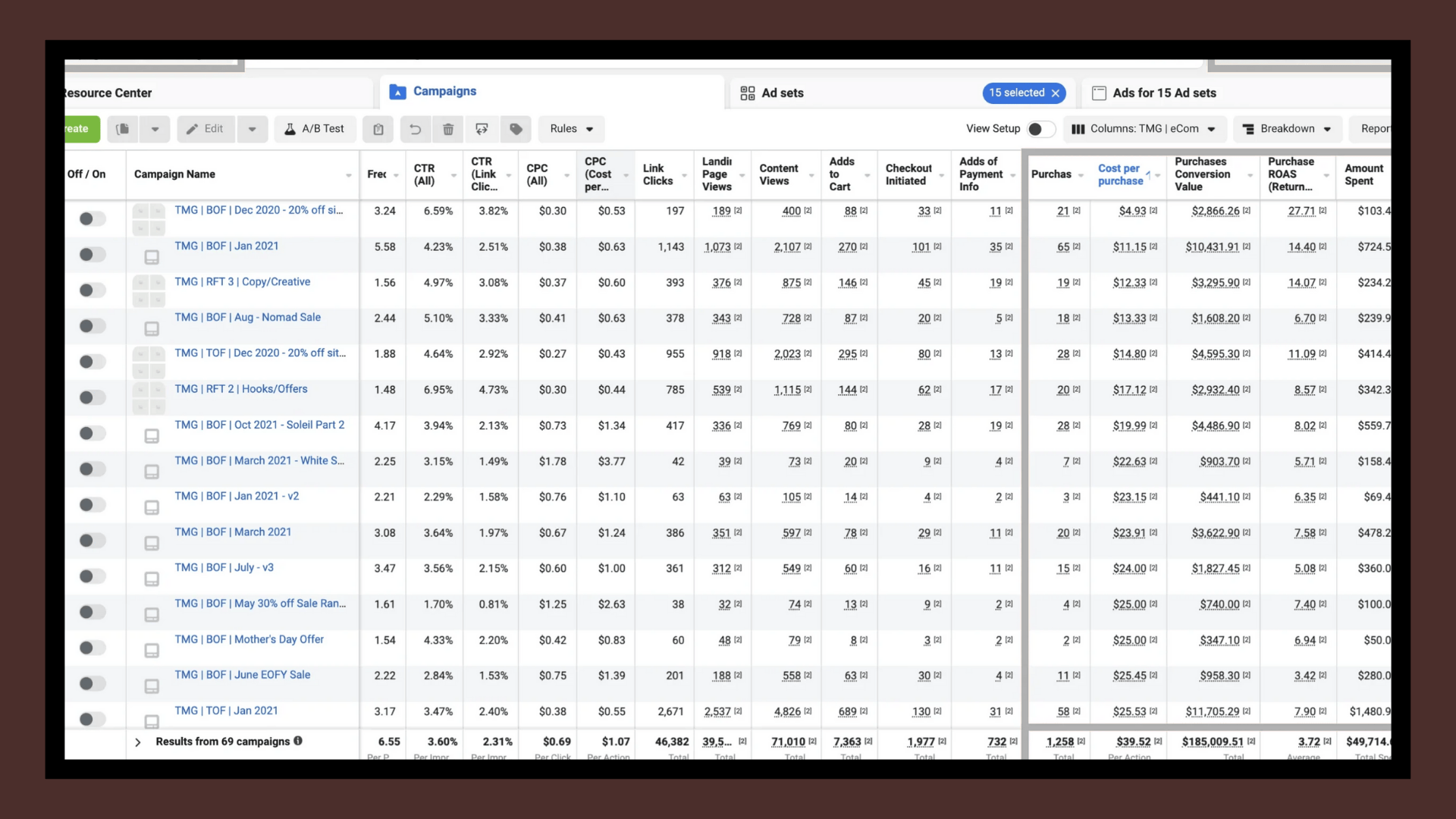Open the Ads for 15 Ad sets tab
Screen dimensions: 1456x819
(x=1164, y=93)
